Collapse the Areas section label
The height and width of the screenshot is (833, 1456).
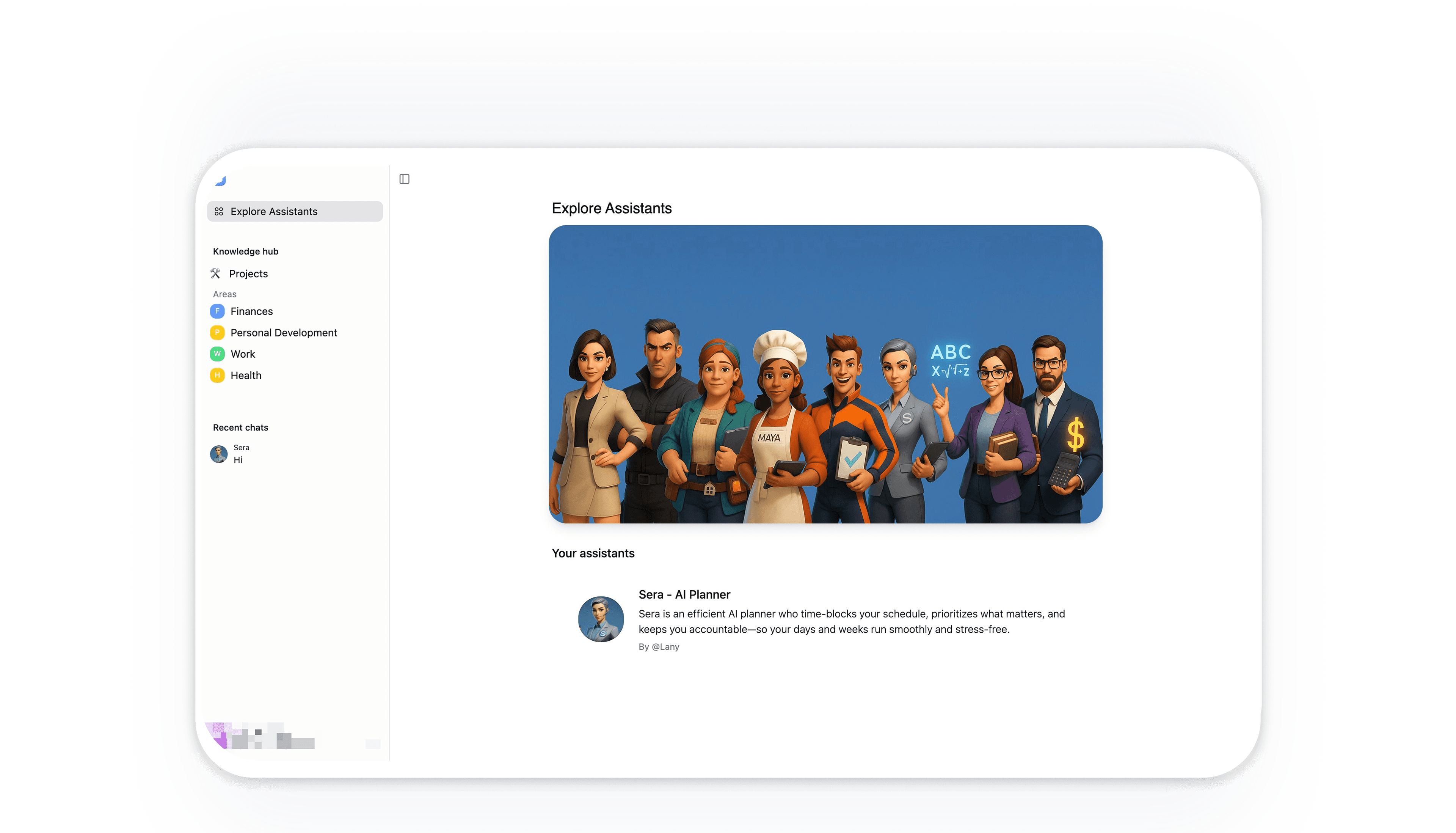[224, 294]
